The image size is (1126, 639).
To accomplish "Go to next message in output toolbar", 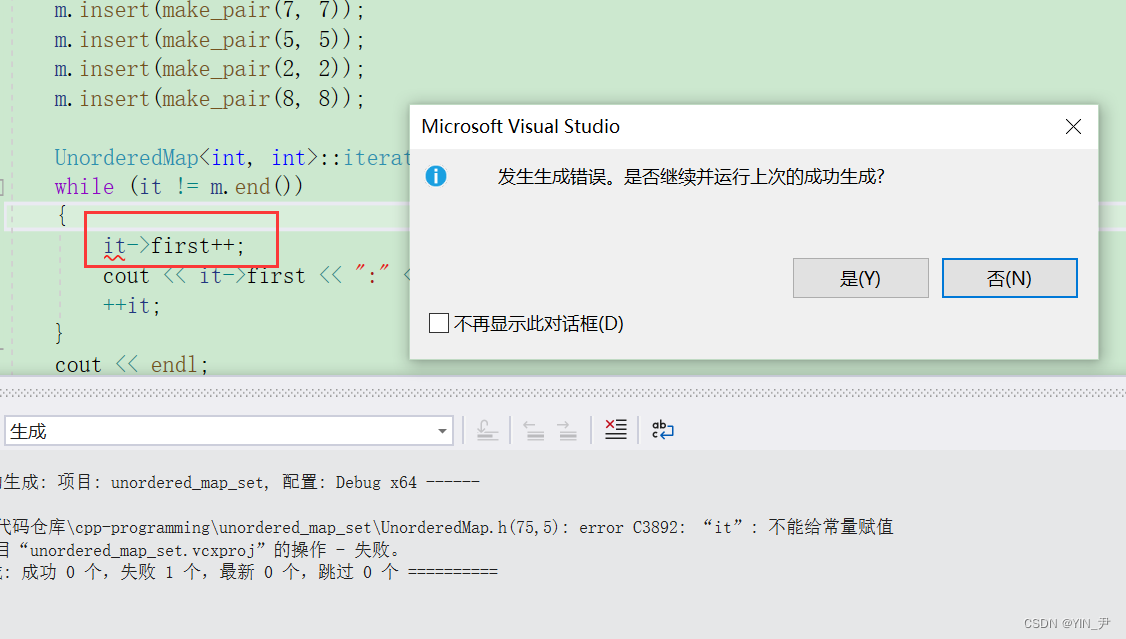I will (567, 430).
